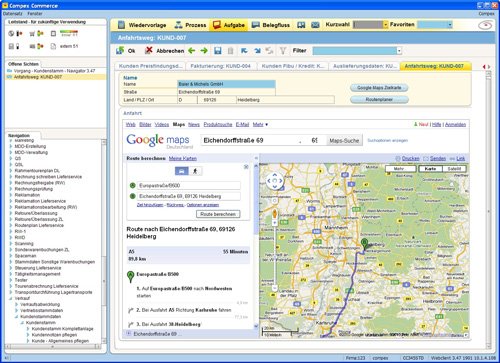Select Vorgang - Kundenstamm - Navigator in Offene Sichten

[55, 71]
